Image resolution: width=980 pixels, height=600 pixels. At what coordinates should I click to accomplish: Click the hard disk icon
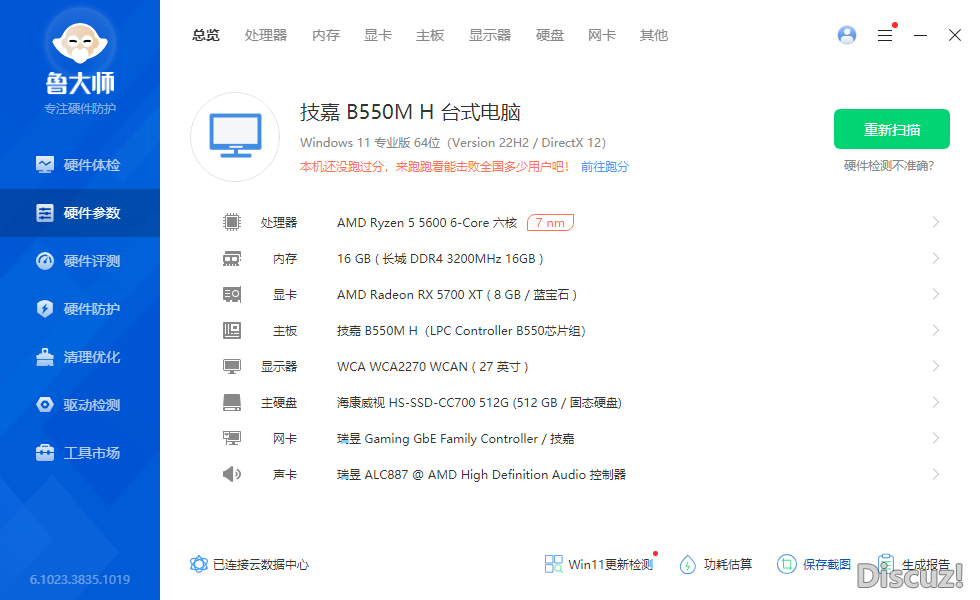232,402
